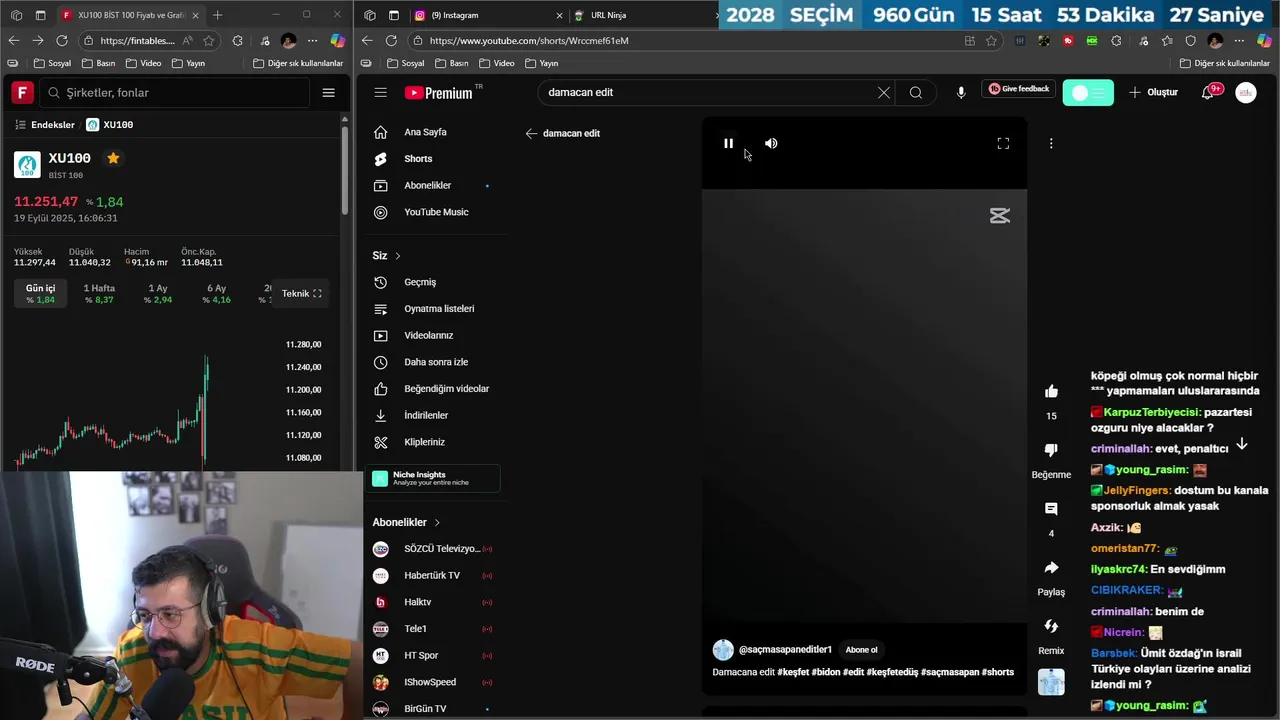Click Abone ol subscribe button
The height and width of the screenshot is (720, 1280).
(x=862, y=650)
